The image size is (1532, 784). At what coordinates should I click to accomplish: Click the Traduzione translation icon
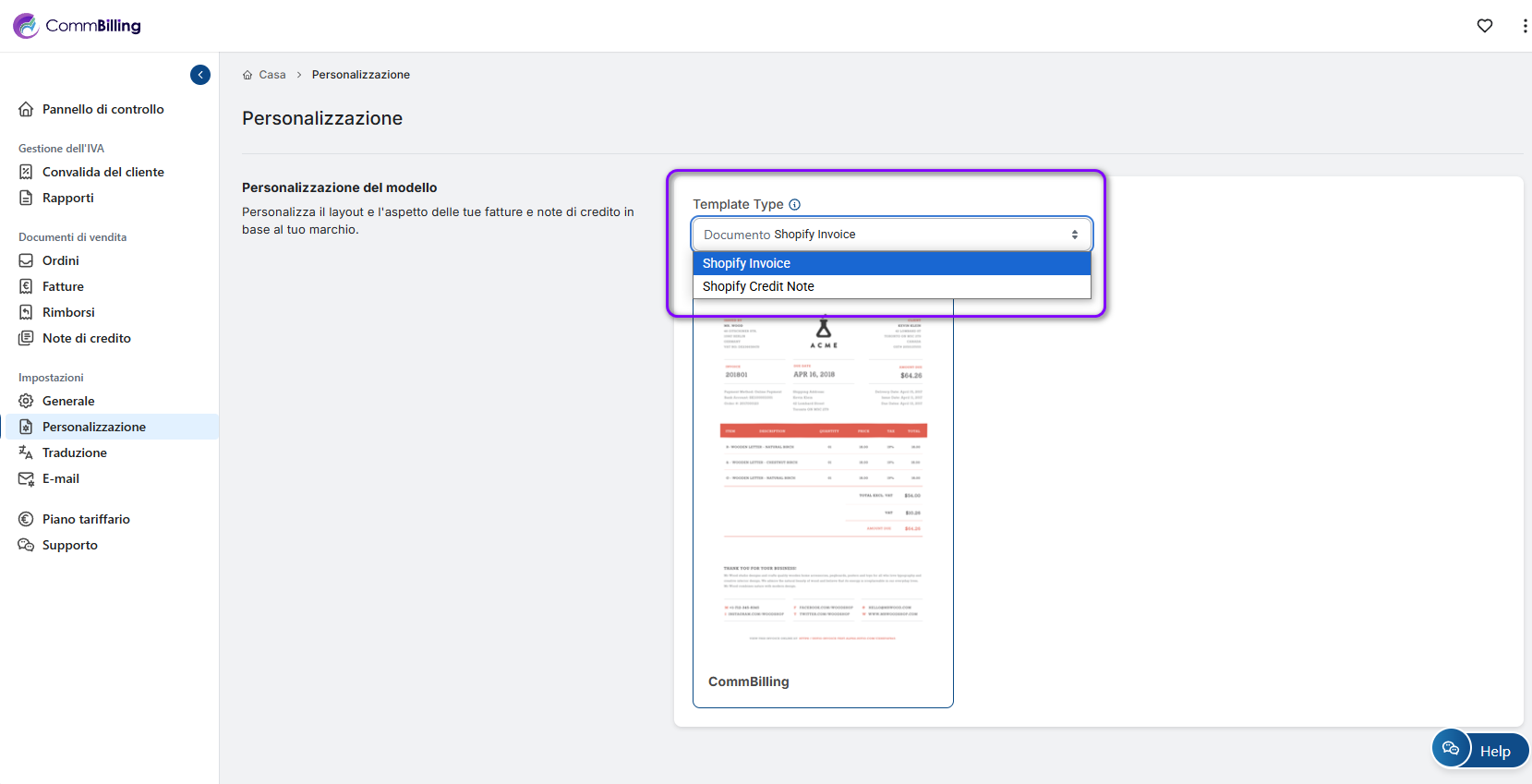click(x=26, y=452)
